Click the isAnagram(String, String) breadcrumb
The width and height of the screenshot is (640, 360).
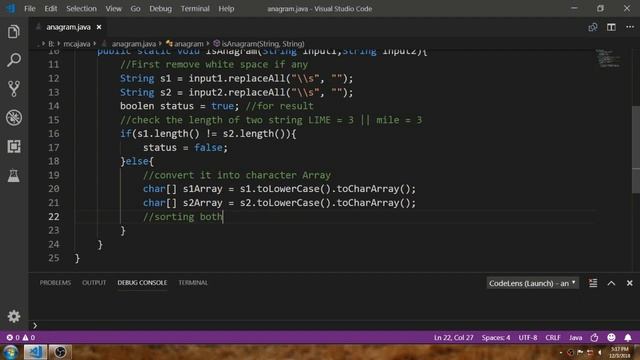[x=263, y=44]
